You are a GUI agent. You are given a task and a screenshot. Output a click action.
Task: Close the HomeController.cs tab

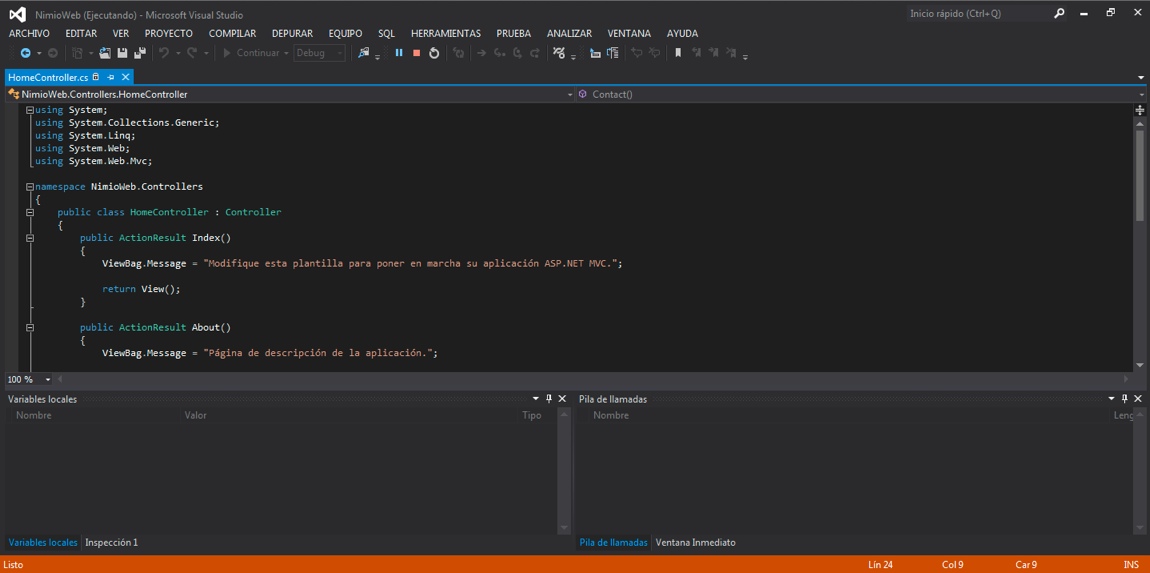[x=125, y=77]
